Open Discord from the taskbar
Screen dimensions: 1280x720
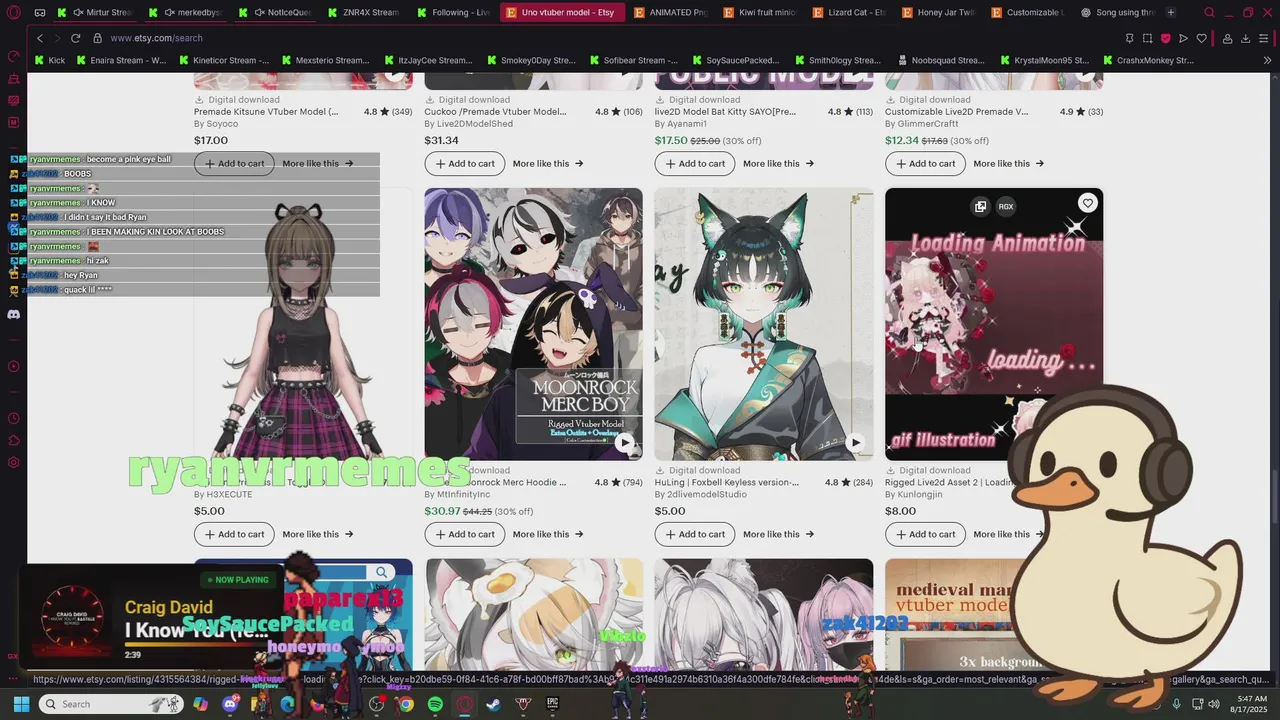(x=230, y=704)
